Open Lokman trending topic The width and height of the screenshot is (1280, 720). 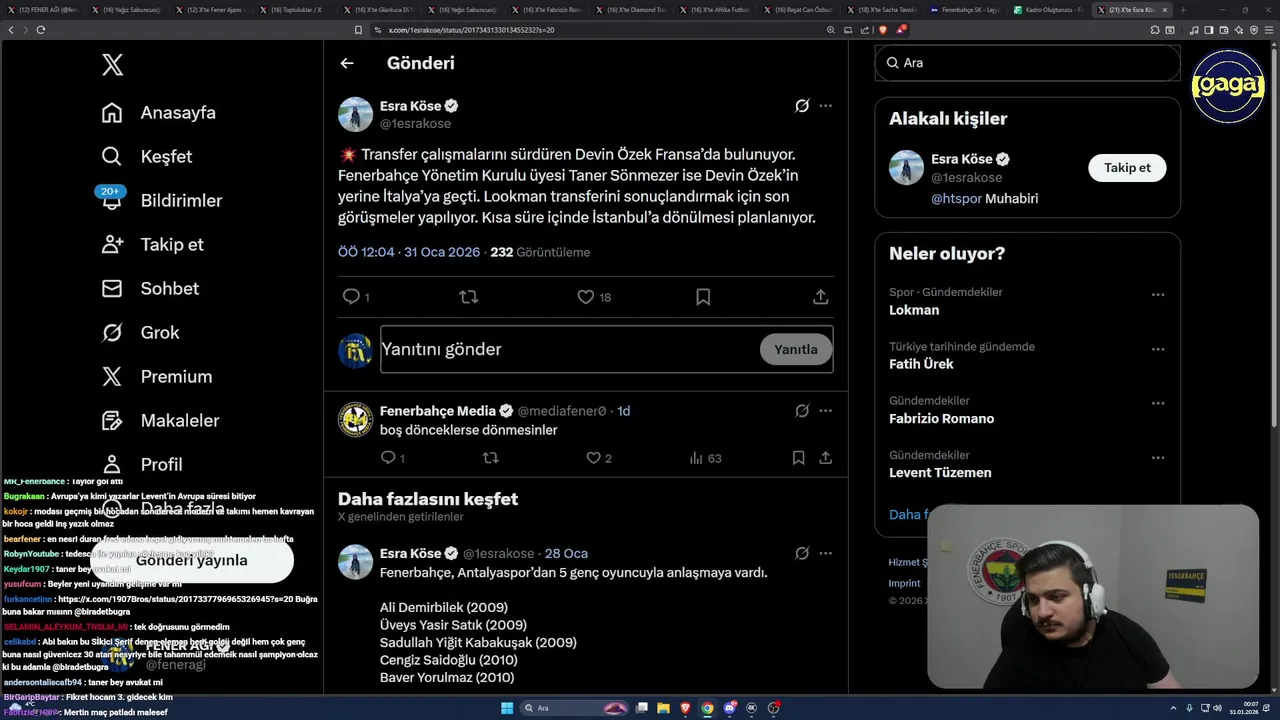click(914, 310)
